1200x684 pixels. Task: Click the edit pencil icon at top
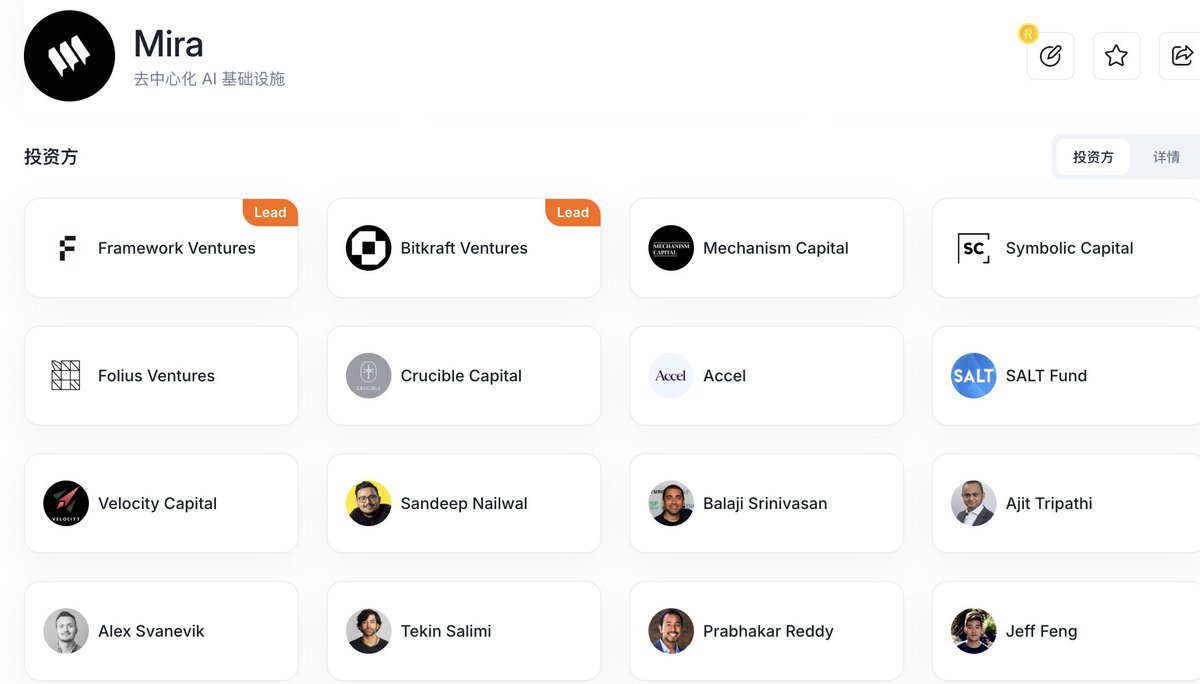pos(1050,56)
